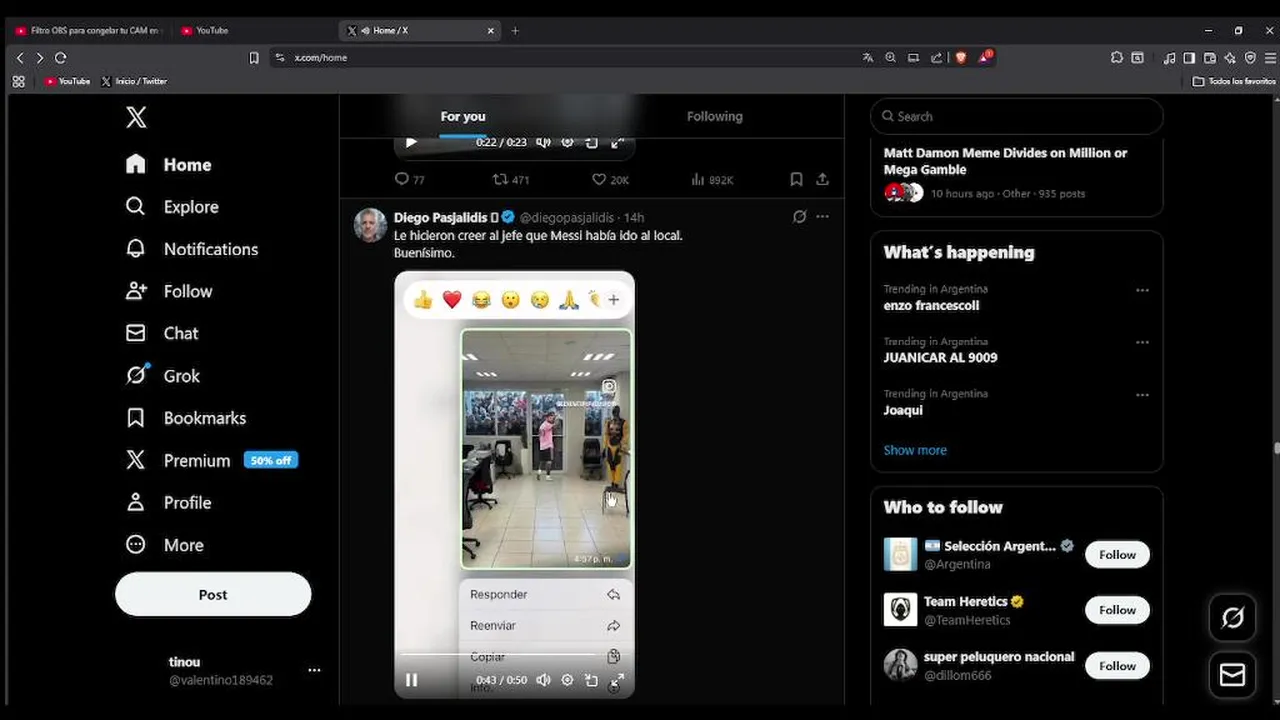Click the X logo in sidebar
This screenshot has width=1280, height=720.
click(x=136, y=117)
